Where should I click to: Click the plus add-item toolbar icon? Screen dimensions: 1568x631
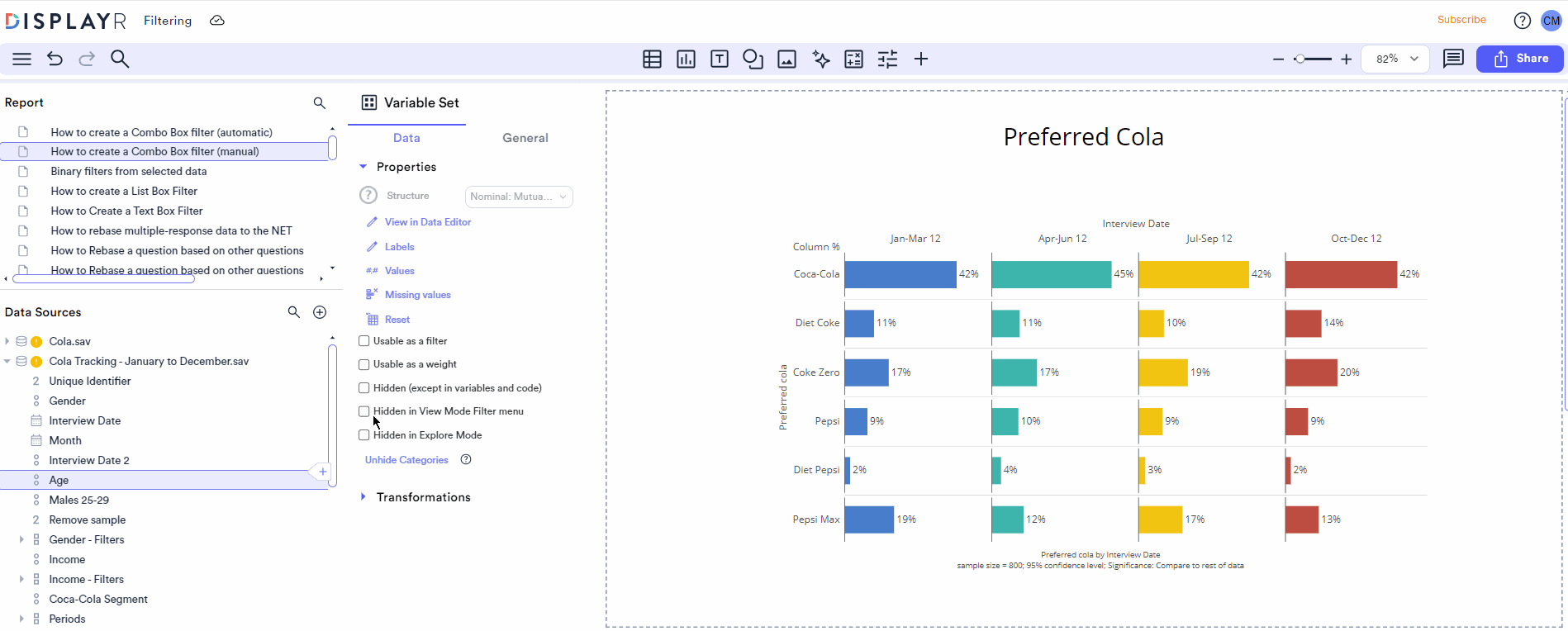pyautogui.click(x=921, y=59)
